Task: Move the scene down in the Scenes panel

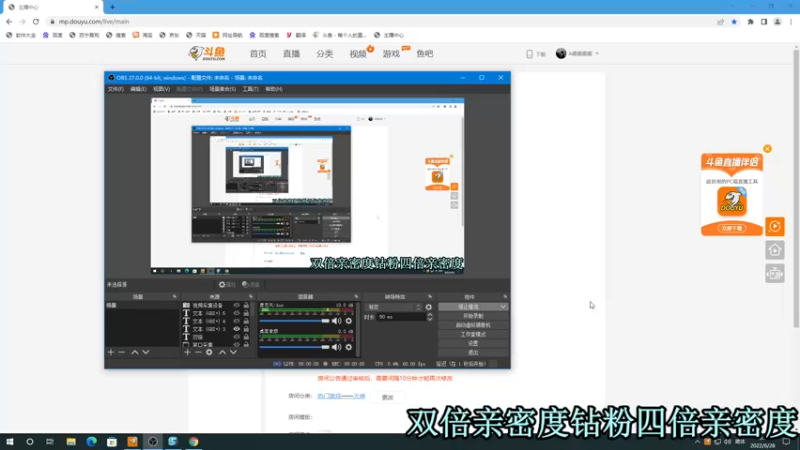Action: pos(146,352)
